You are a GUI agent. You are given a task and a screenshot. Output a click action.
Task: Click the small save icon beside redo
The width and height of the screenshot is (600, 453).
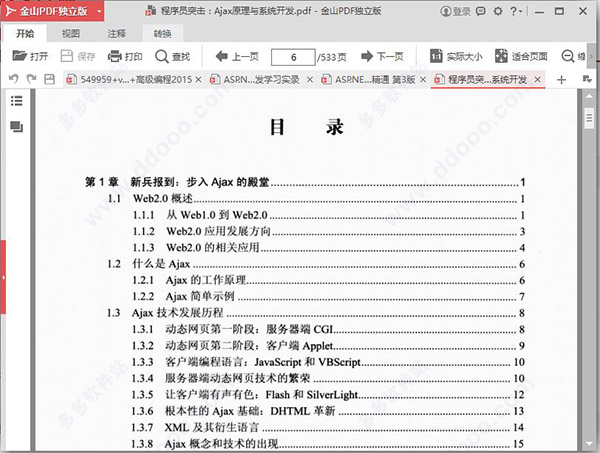[49, 79]
